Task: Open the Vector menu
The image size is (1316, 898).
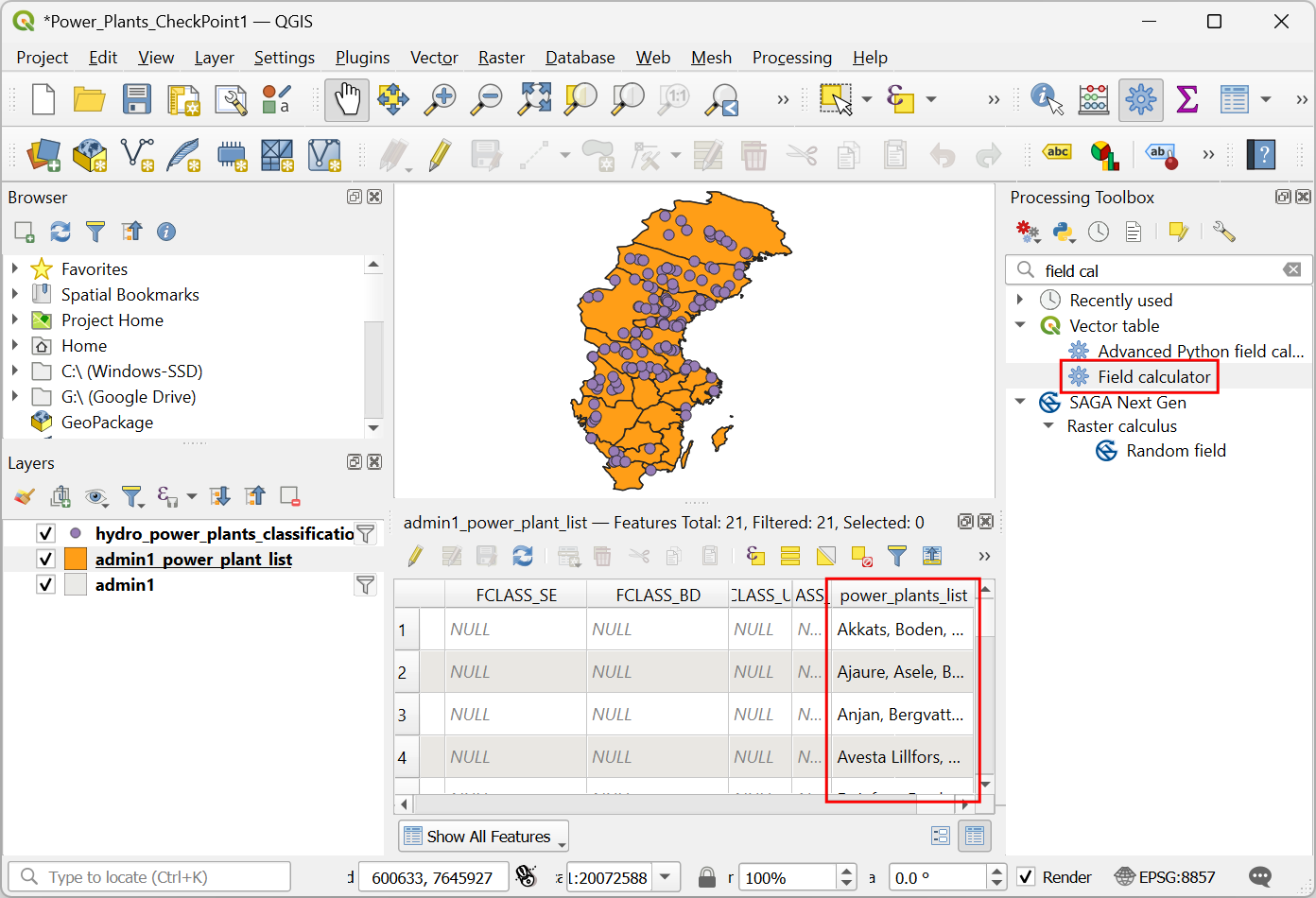Action: point(434,58)
